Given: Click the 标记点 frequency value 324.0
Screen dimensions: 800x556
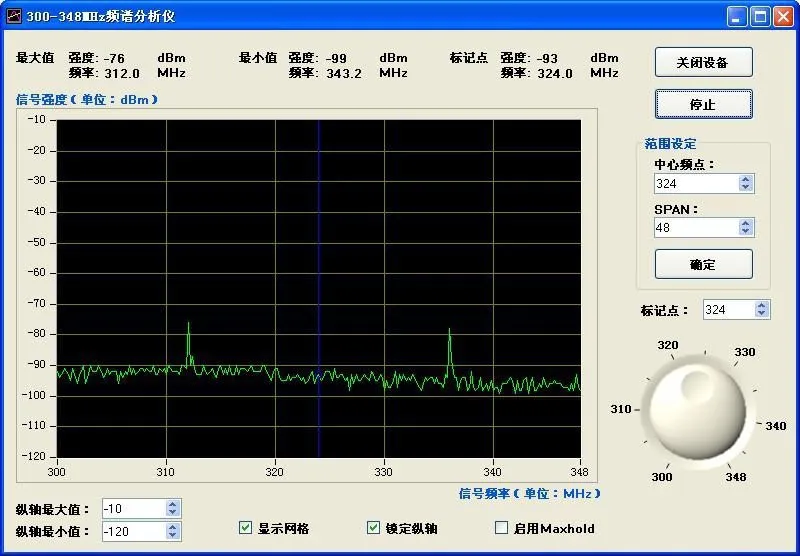Looking at the screenshot, I should tap(555, 73).
